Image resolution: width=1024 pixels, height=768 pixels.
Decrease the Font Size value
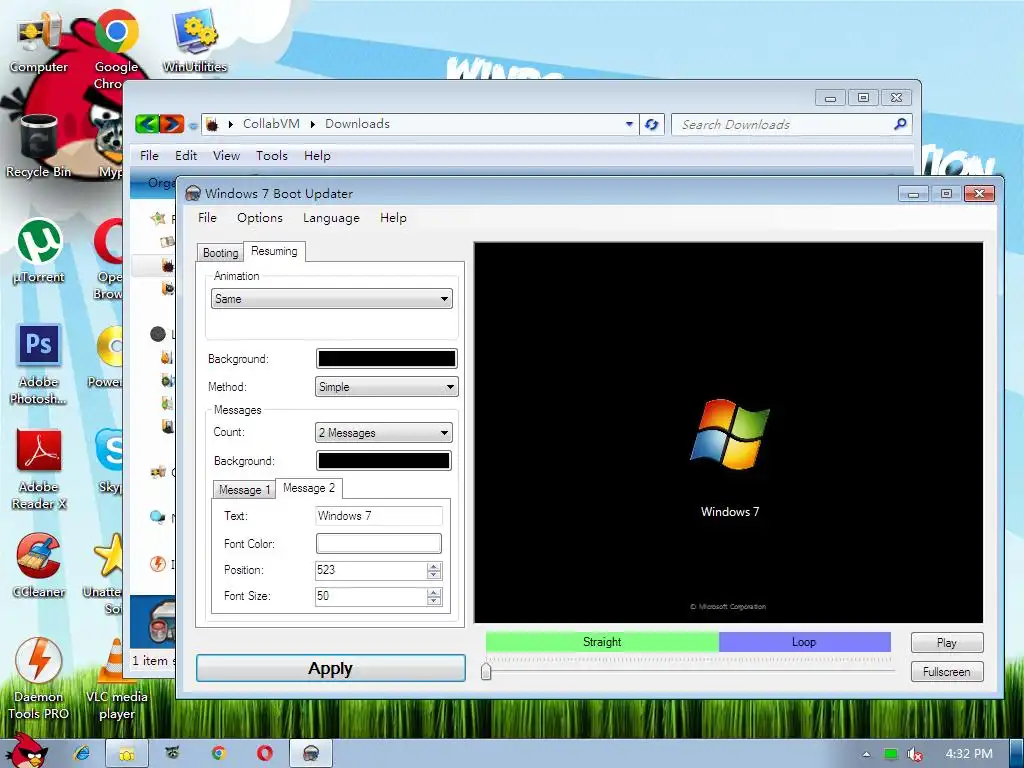coord(434,600)
